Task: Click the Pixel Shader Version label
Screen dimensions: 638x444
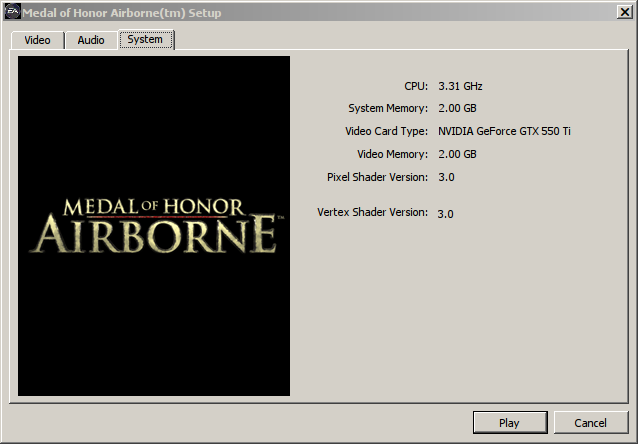Action: tap(377, 177)
